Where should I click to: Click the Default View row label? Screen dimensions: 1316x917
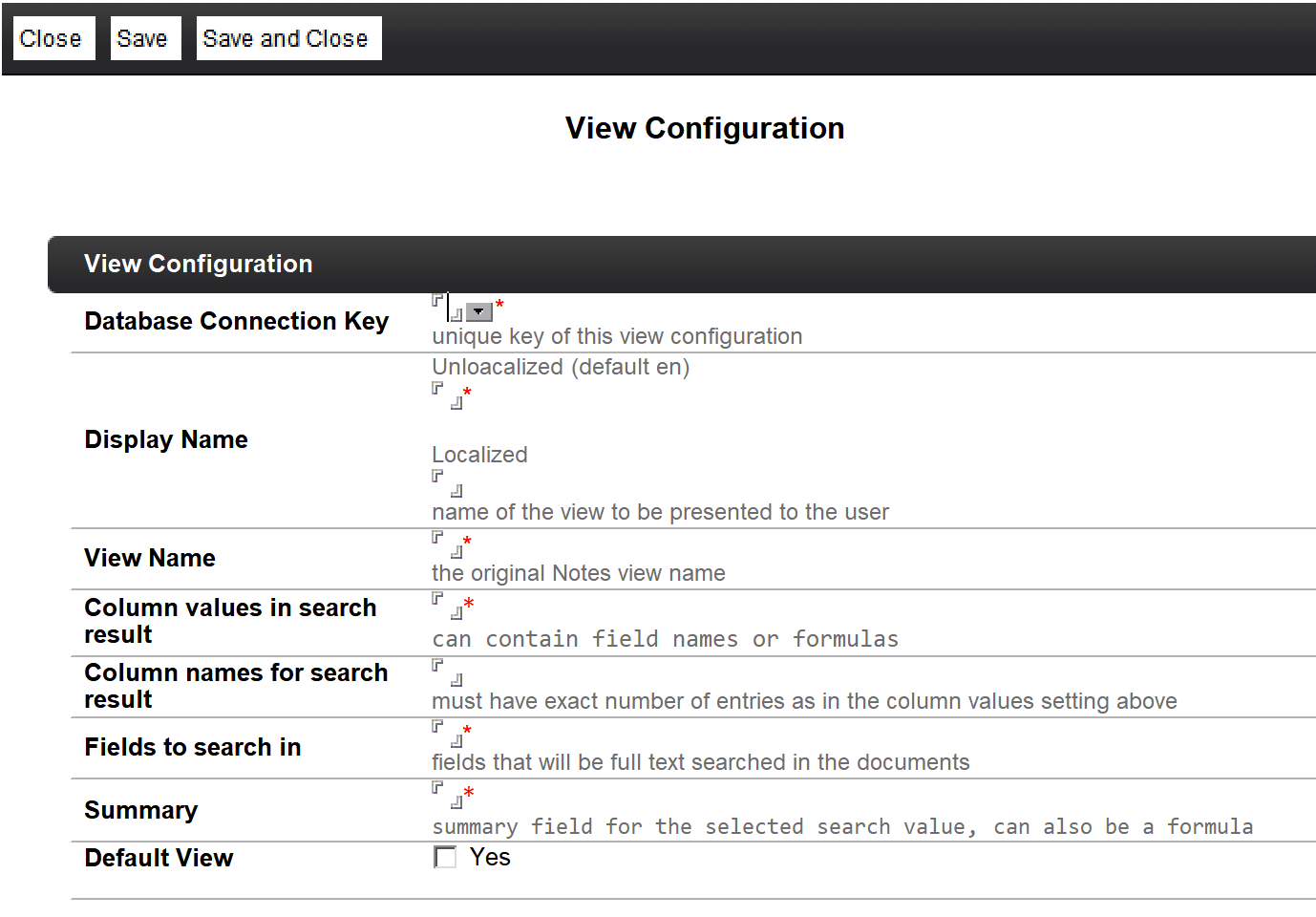click(x=159, y=858)
